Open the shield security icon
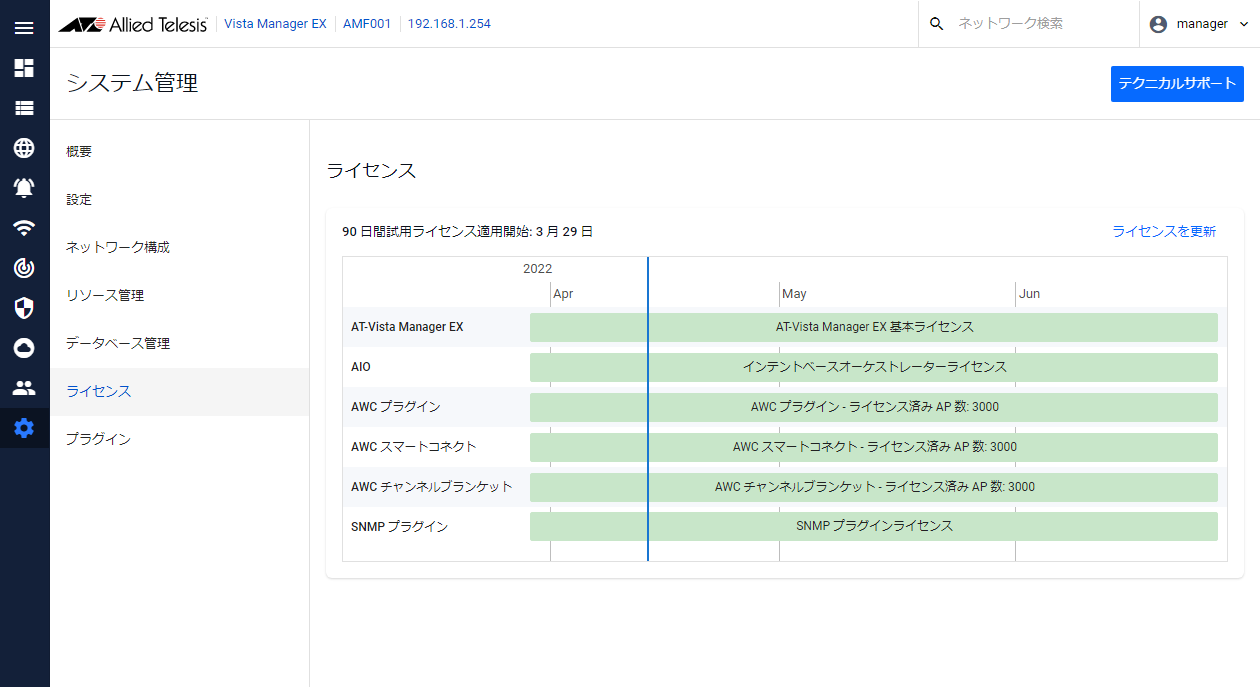1260x687 pixels. point(24,308)
